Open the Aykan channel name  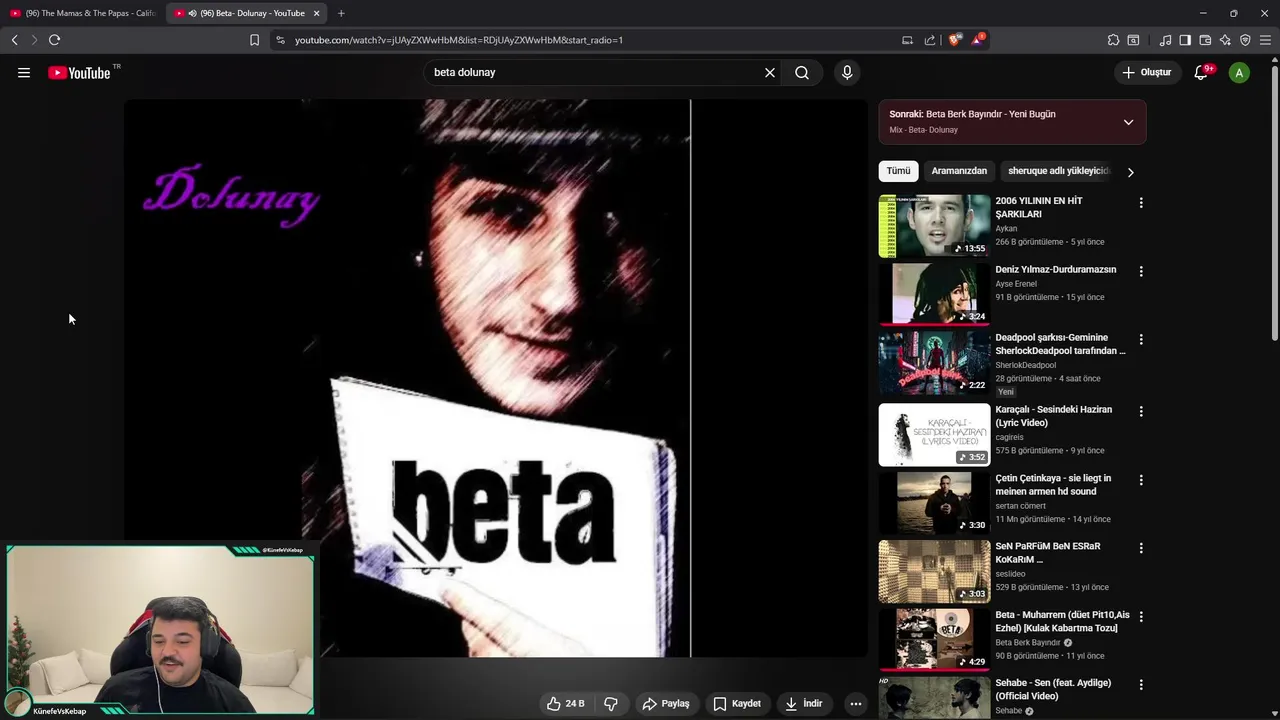[1006, 228]
